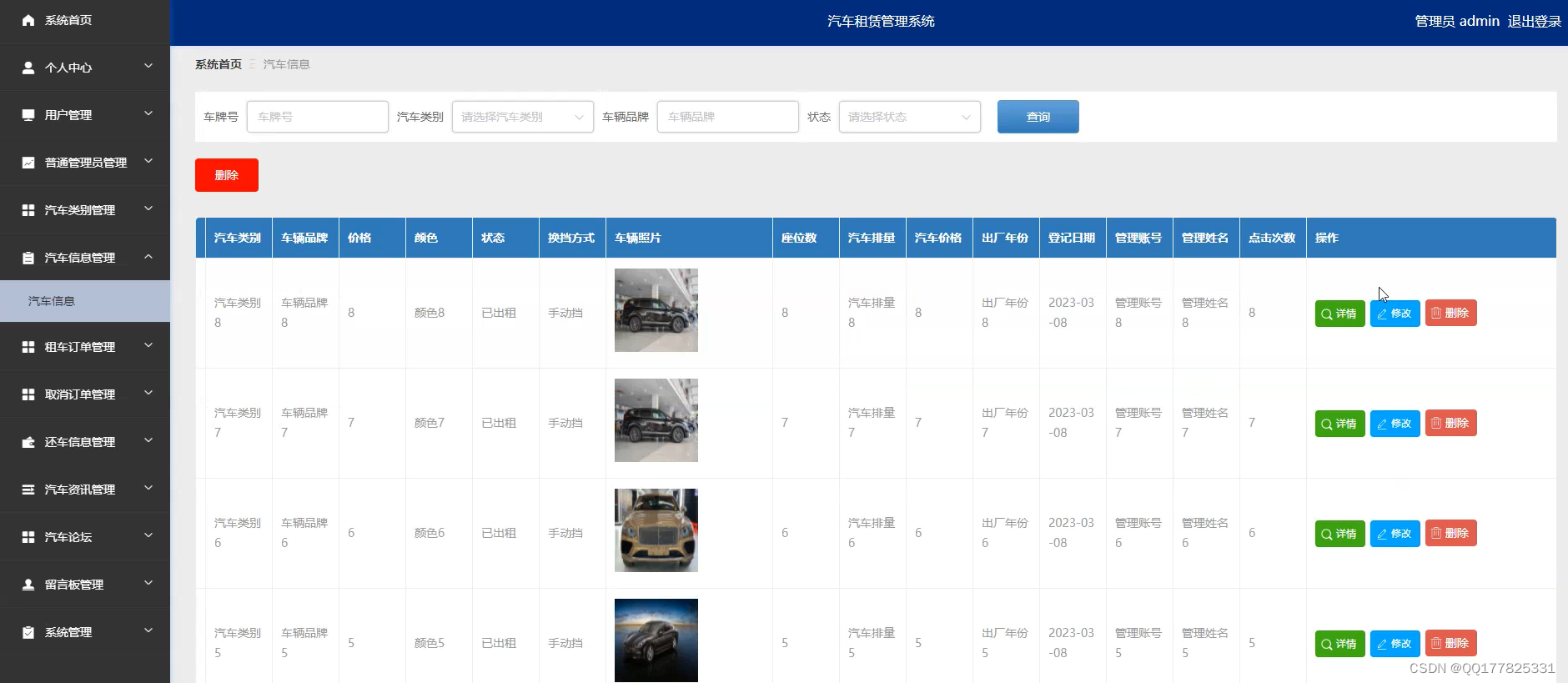Image resolution: width=1568 pixels, height=683 pixels.
Task: Open the 还车信息管理 menu
Action: (85, 442)
